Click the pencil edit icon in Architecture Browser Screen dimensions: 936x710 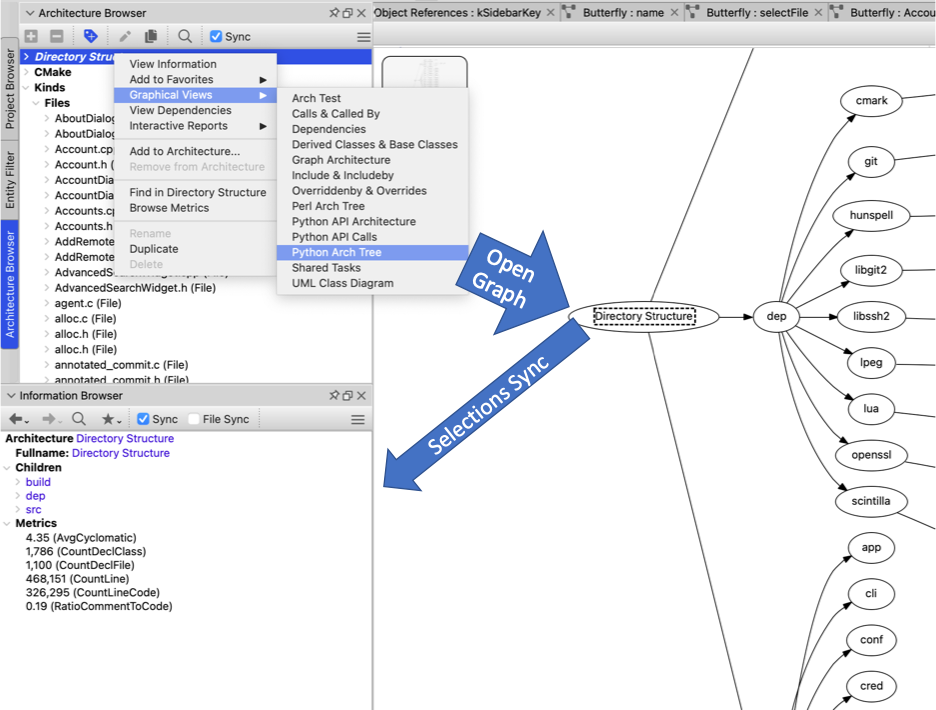pos(125,36)
